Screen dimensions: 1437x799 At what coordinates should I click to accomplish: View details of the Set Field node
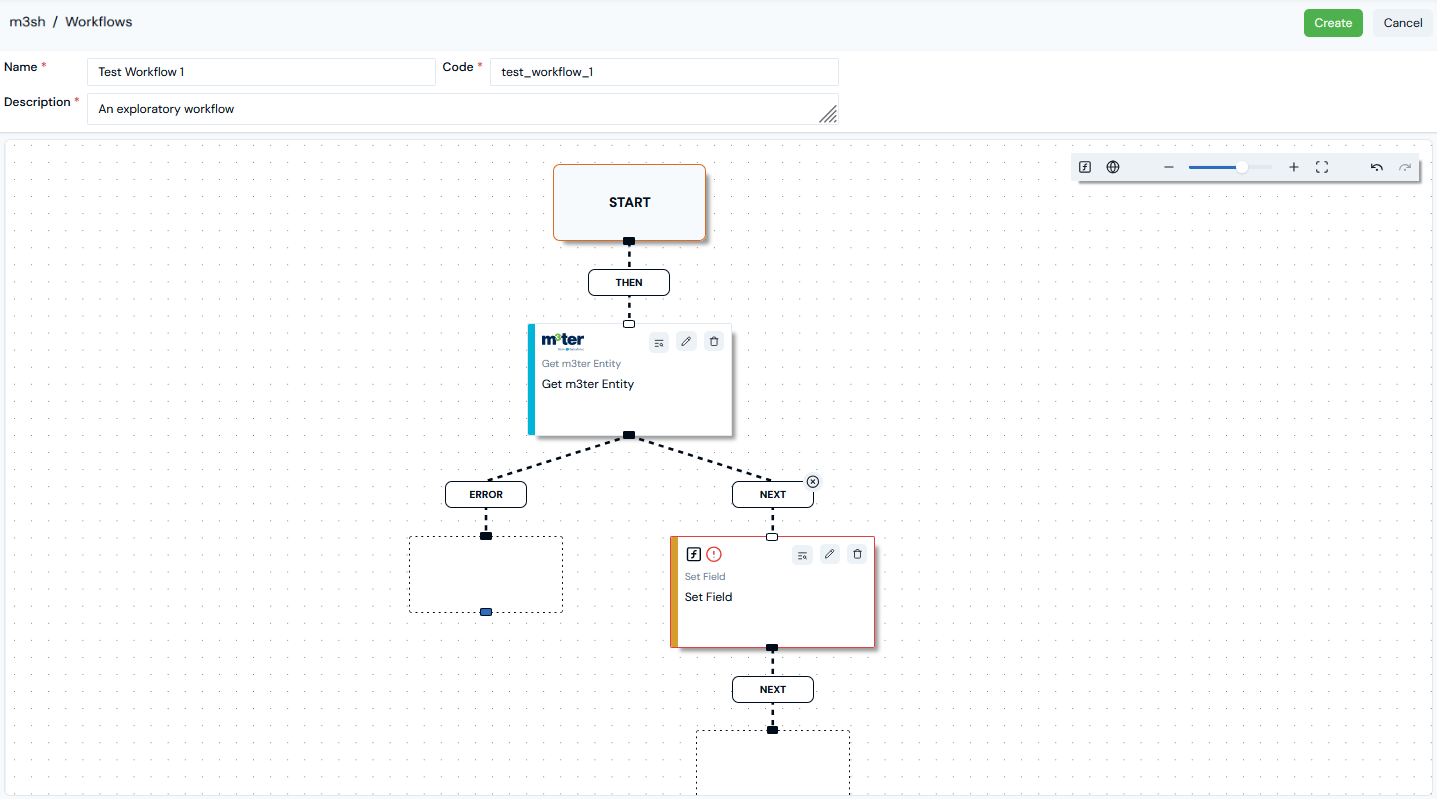802,555
